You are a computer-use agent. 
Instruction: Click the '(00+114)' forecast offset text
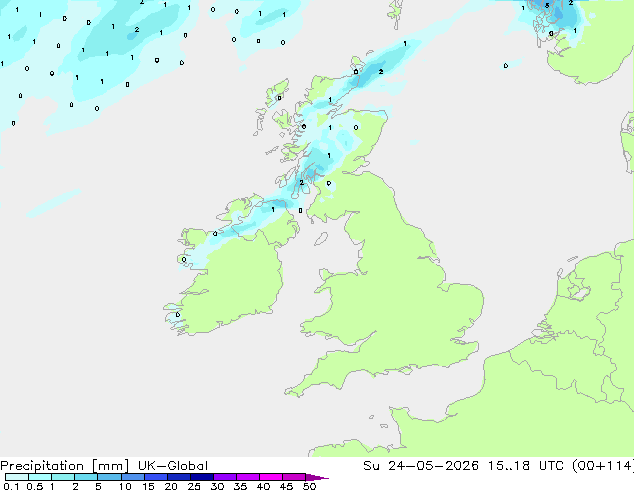tap(603, 466)
